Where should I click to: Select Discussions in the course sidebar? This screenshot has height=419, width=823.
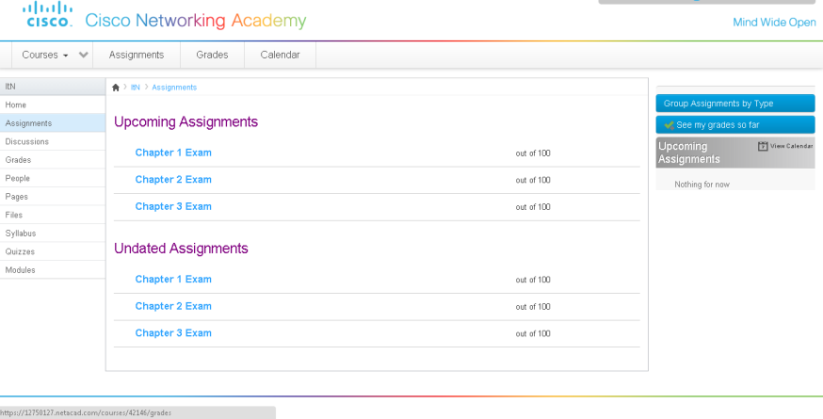[x=27, y=142]
